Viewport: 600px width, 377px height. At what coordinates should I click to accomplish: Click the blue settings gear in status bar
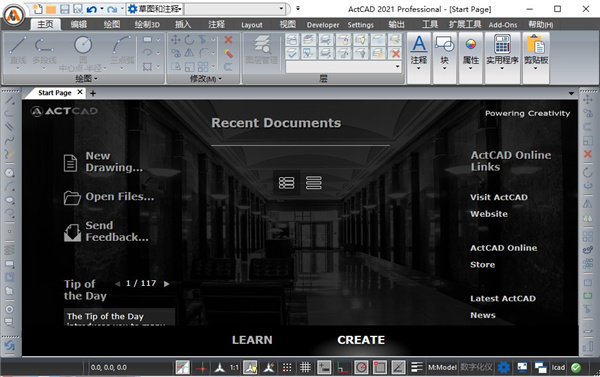(x=504, y=367)
